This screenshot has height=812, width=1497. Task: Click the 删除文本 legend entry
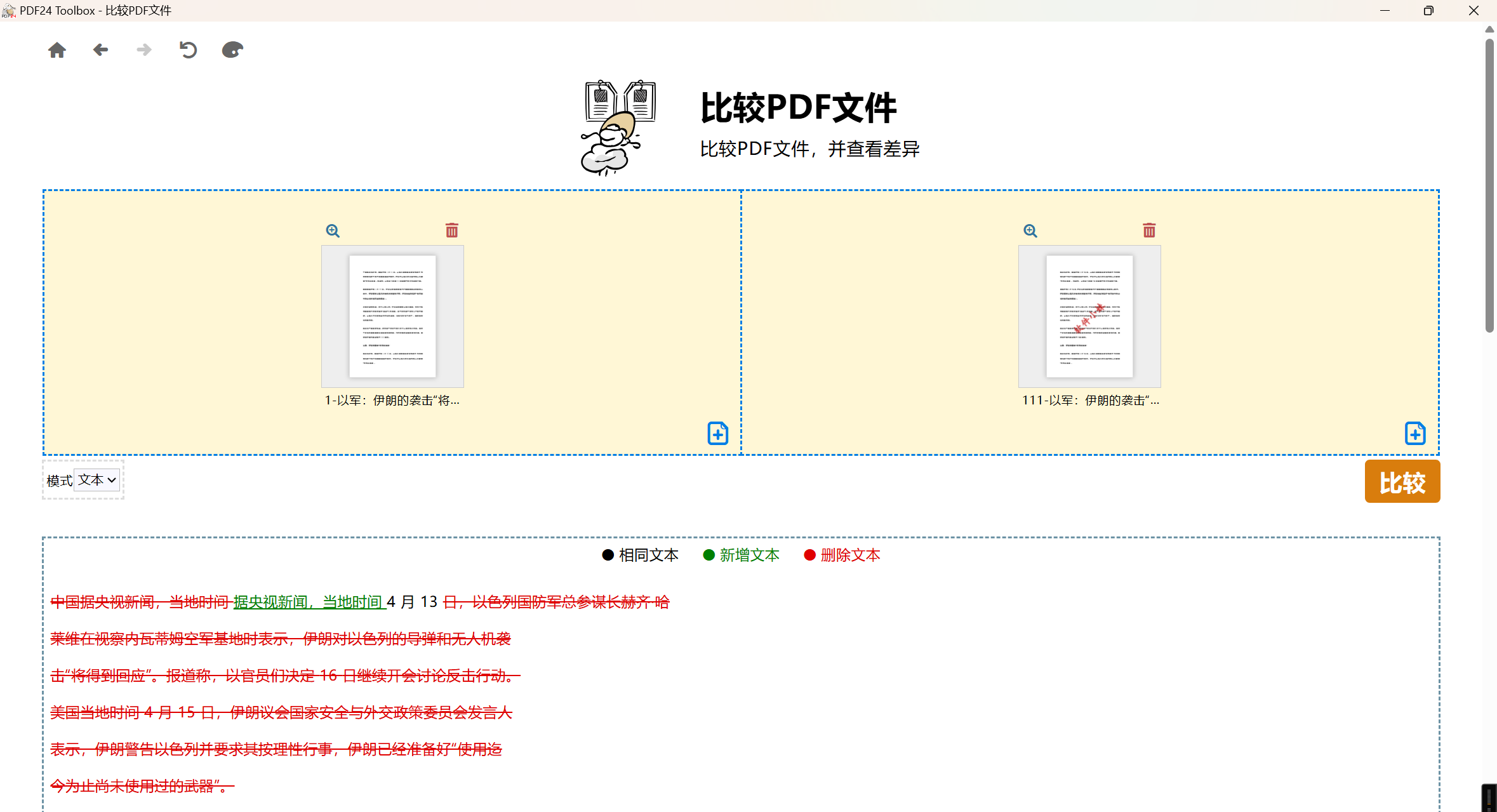click(x=842, y=556)
